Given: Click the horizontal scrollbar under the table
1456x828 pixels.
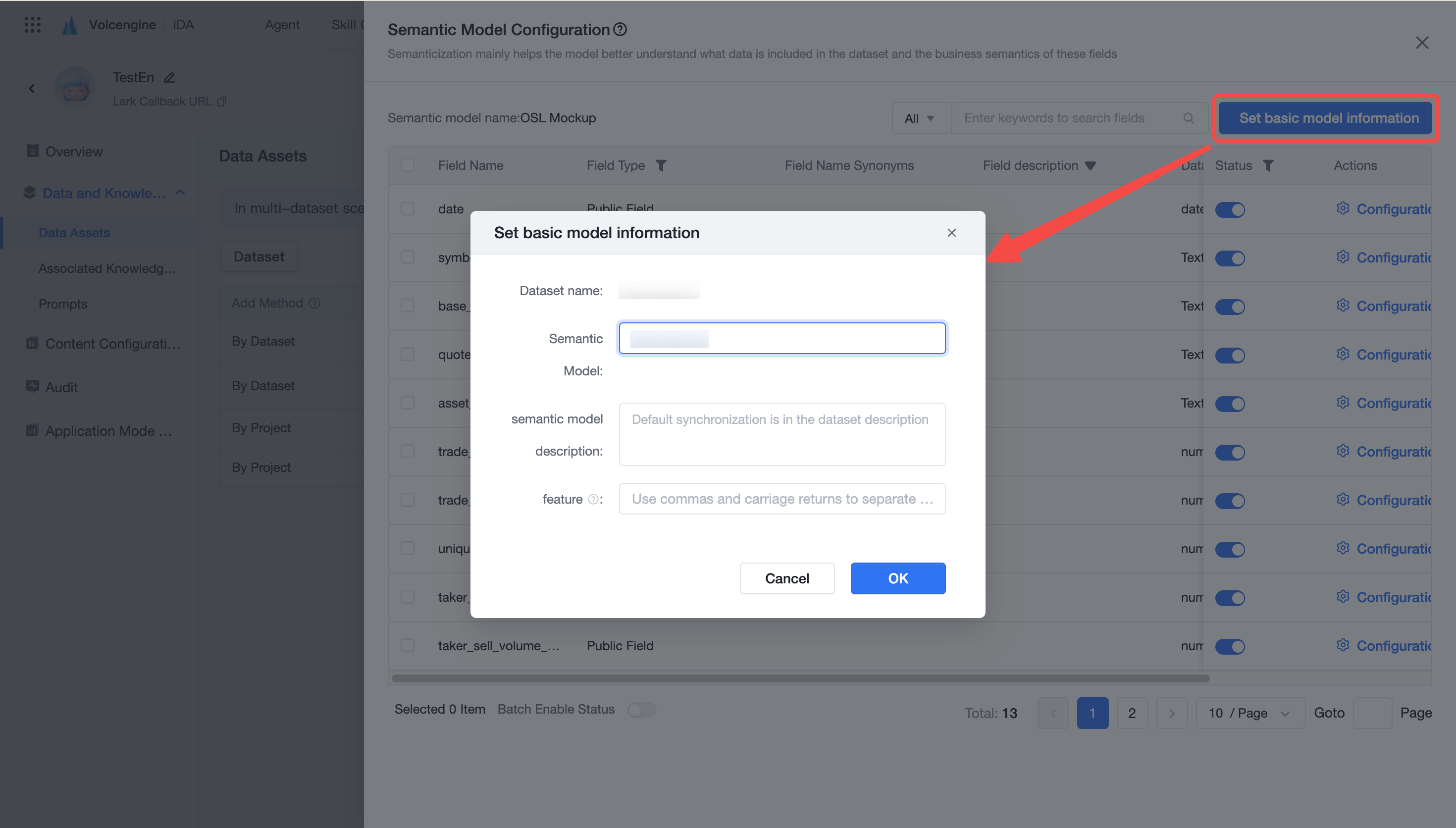Looking at the screenshot, I should [x=800, y=678].
